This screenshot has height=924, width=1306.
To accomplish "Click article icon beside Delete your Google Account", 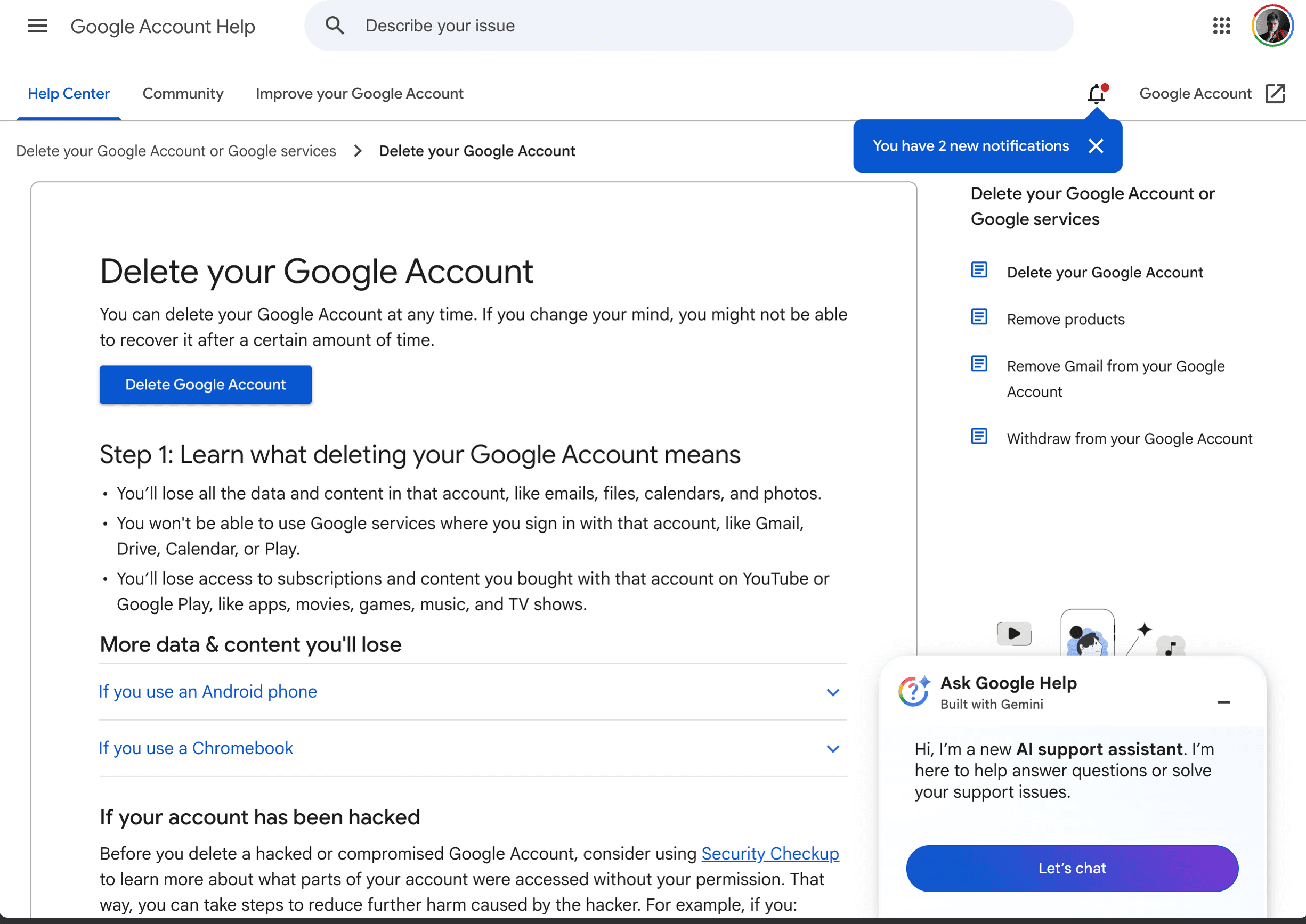I will [x=979, y=269].
